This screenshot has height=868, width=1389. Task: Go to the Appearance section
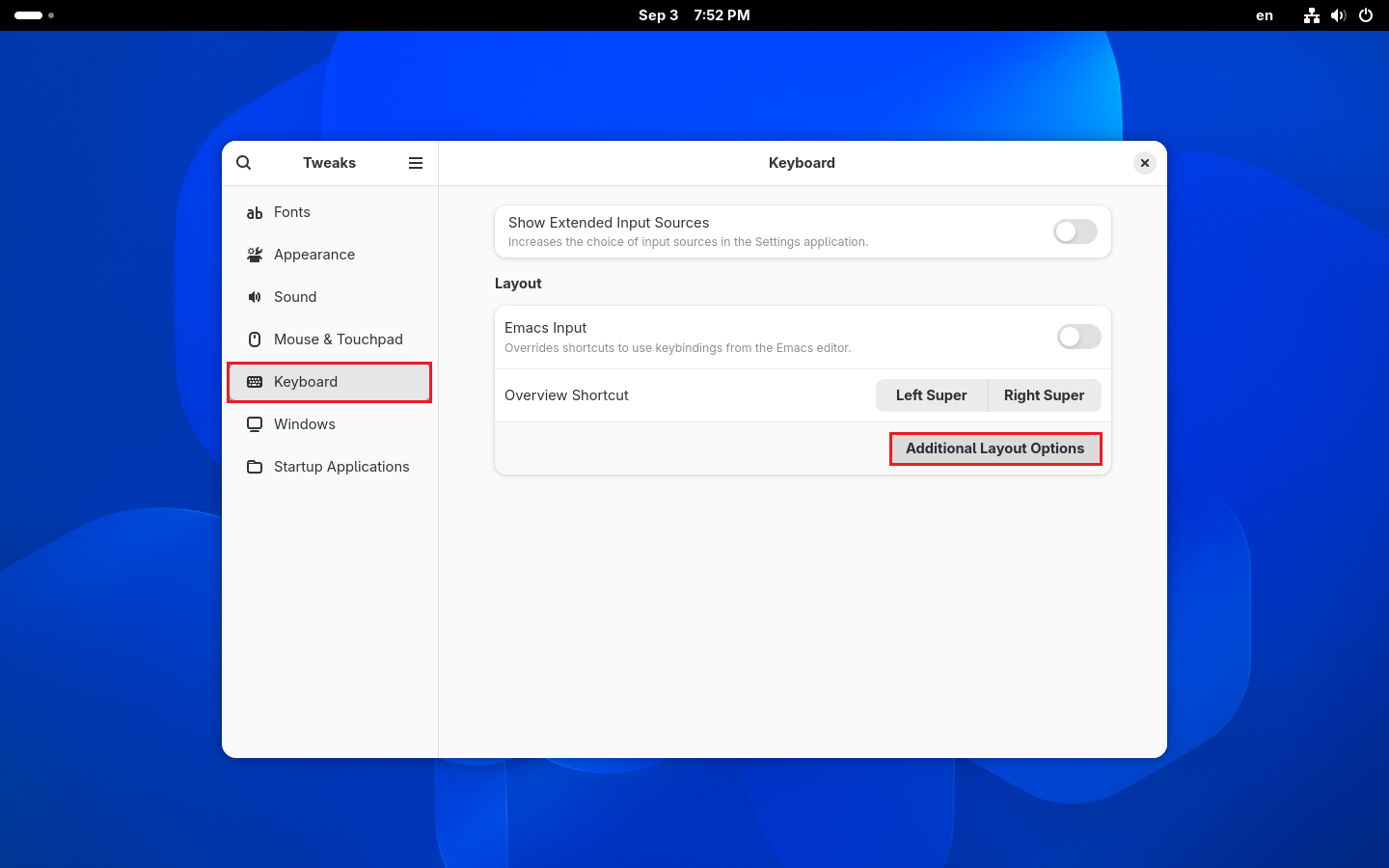click(329, 255)
